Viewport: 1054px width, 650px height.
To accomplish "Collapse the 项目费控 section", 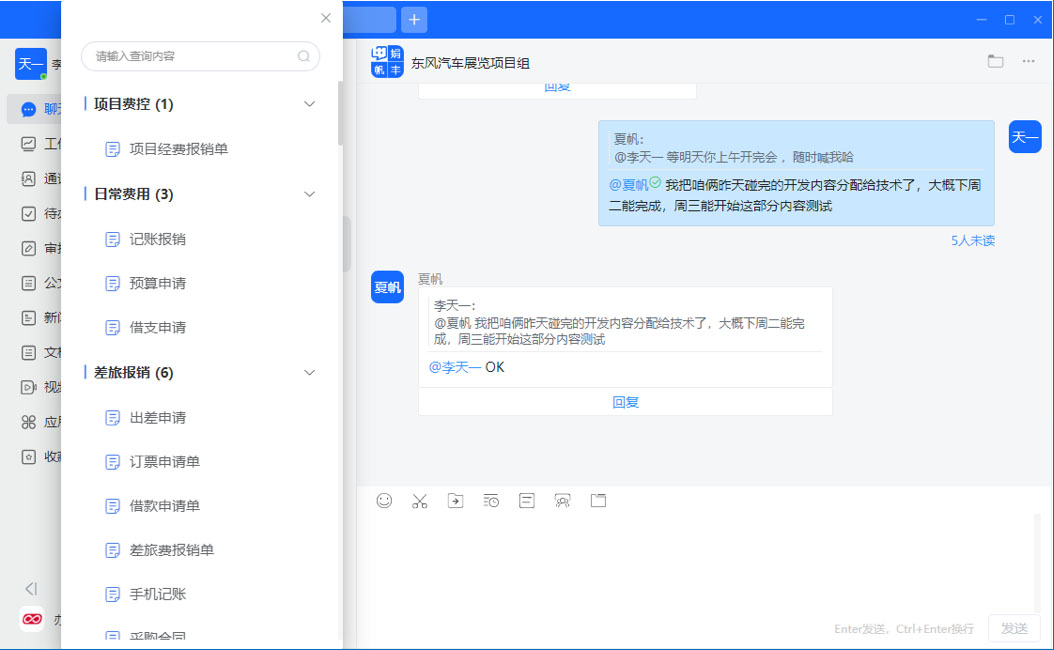I will pos(309,104).
